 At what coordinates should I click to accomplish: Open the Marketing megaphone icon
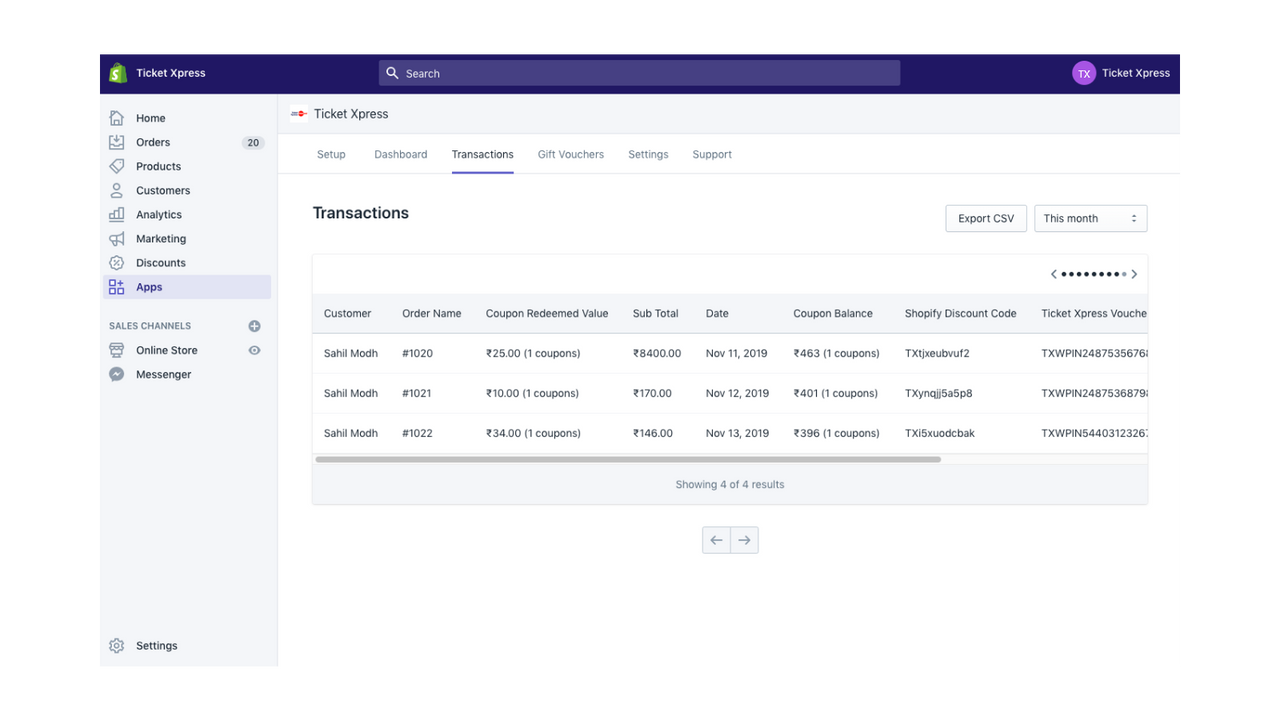(x=117, y=238)
